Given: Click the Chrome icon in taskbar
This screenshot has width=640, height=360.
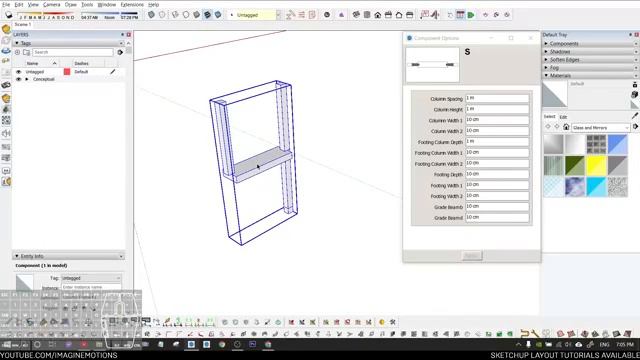Looking at the screenshot, I should 222,345.
